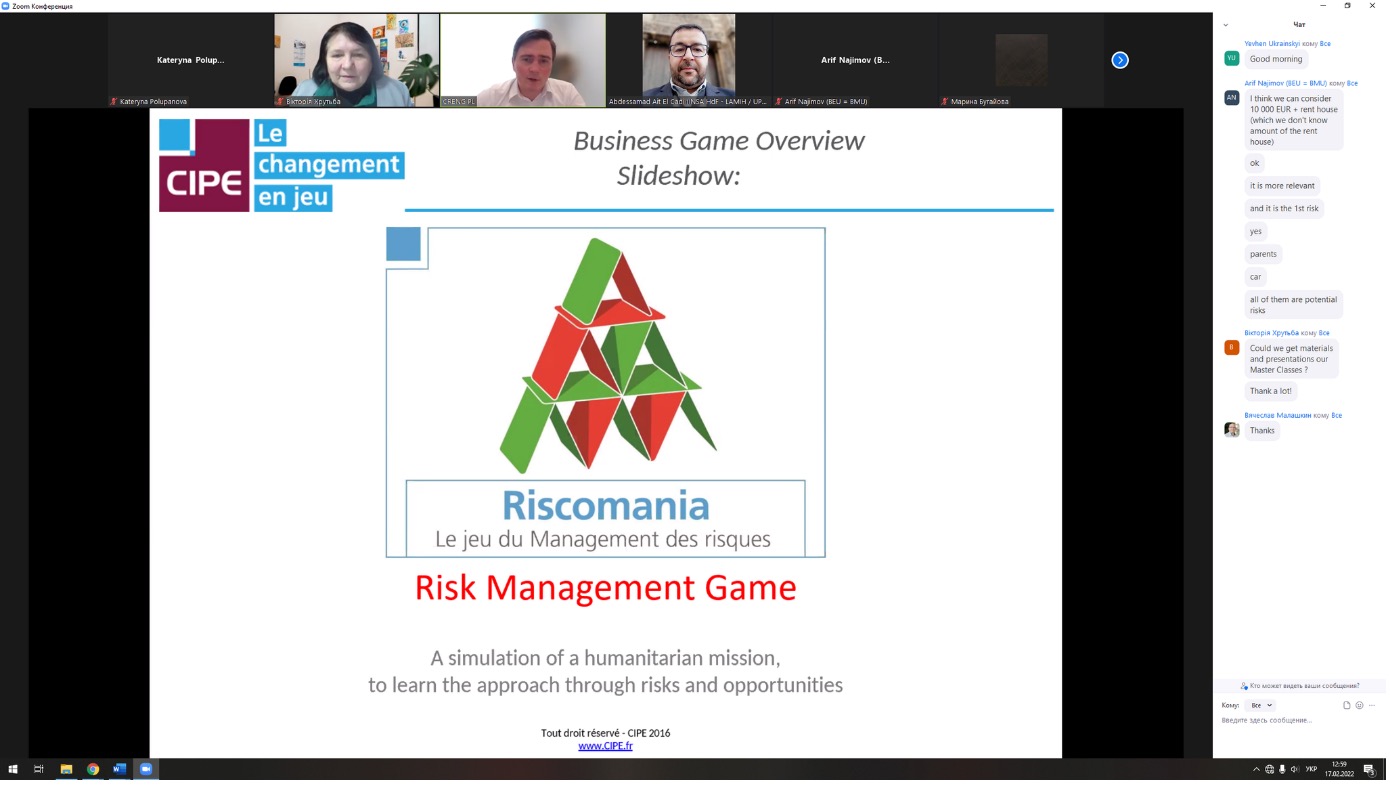The image size is (1390, 785).
Task: Open the chat more options ellipsis
Action: [x=1372, y=705]
